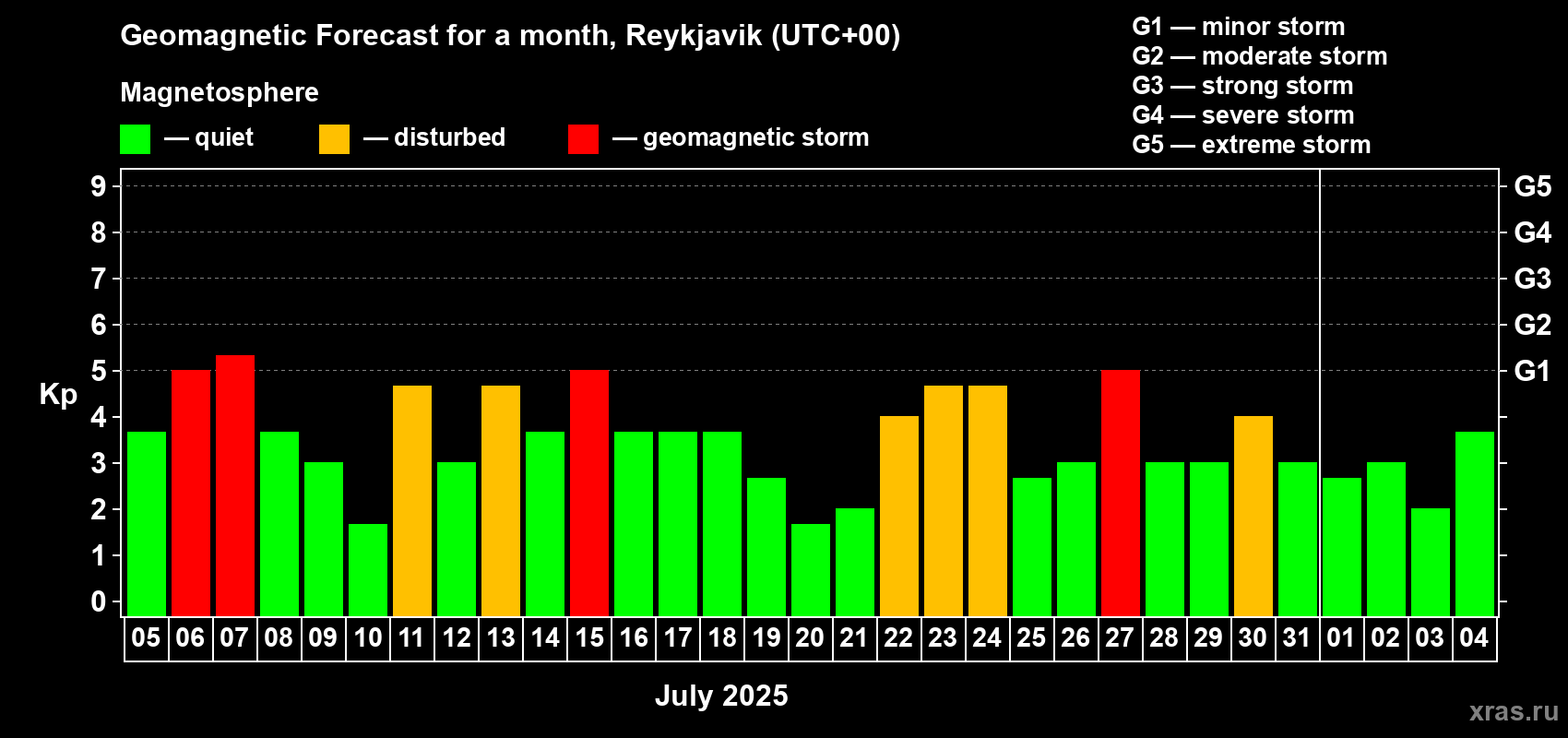Select the green bar for date 03
This screenshot has width=1568, height=738.
pyautogui.click(x=1431, y=562)
